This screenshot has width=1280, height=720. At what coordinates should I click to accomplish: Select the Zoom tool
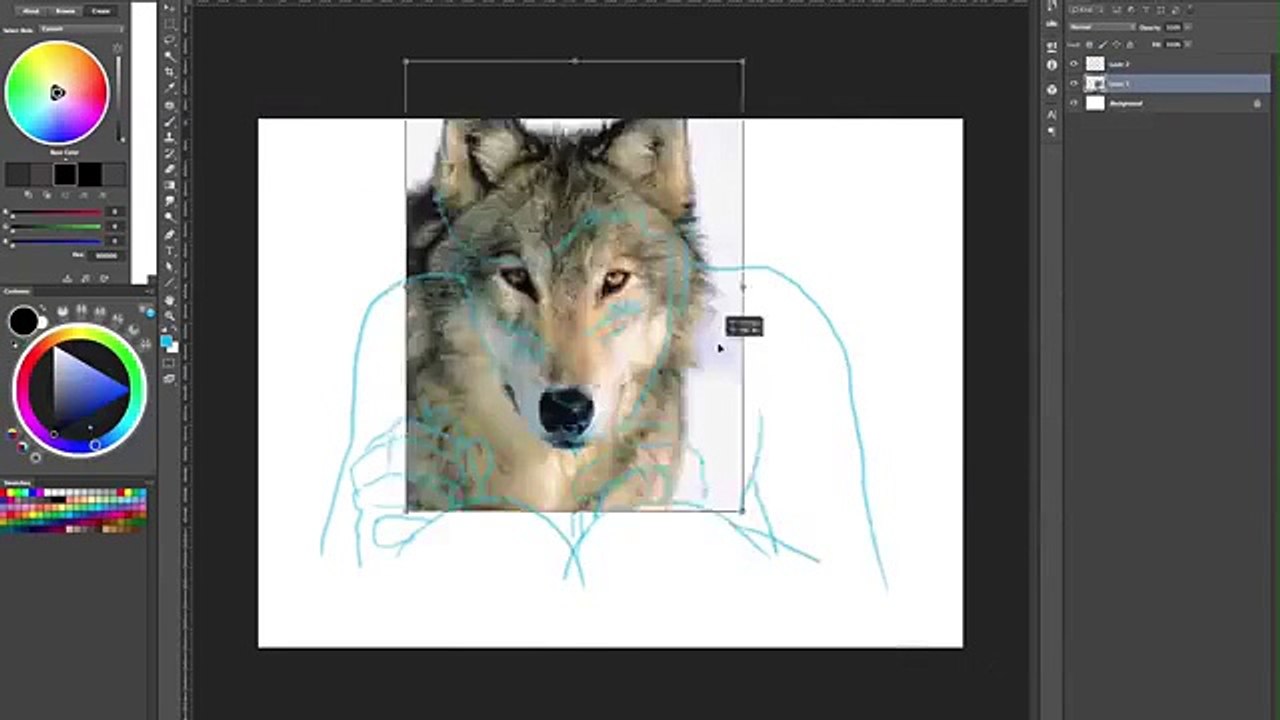pos(170,316)
